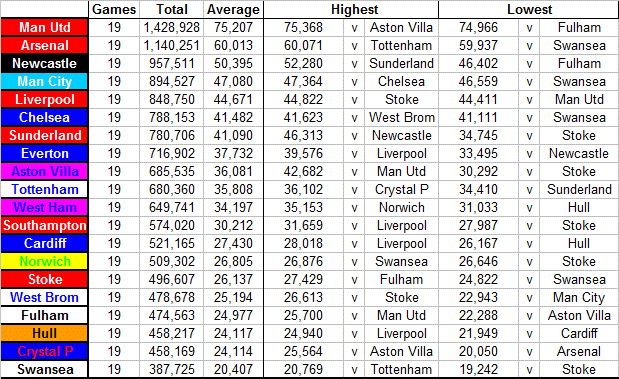Viewport: 619px width, 379px height.
Task: Click the Lowest column header
Action: [x=529, y=9]
